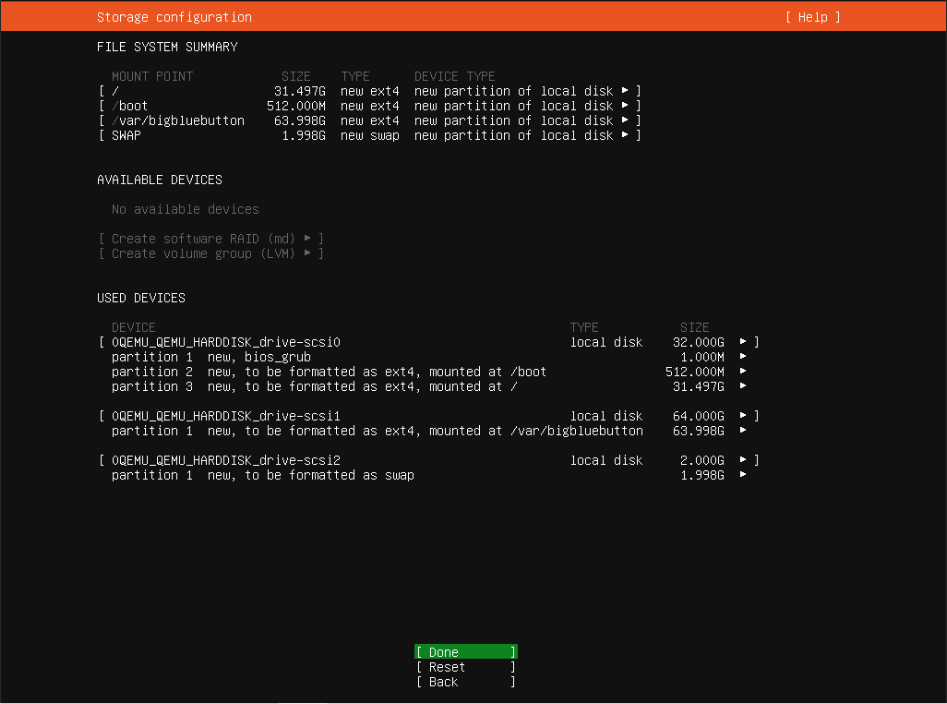This screenshot has width=947, height=704.
Task: Go Back to the previous screen
Action: 465,682
